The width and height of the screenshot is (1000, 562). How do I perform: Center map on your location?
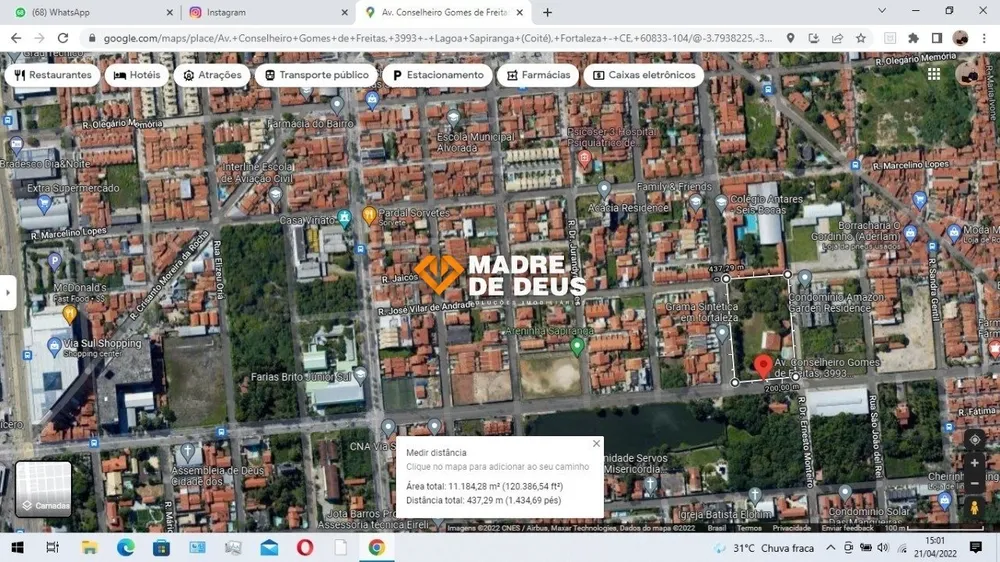pos(974,440)
